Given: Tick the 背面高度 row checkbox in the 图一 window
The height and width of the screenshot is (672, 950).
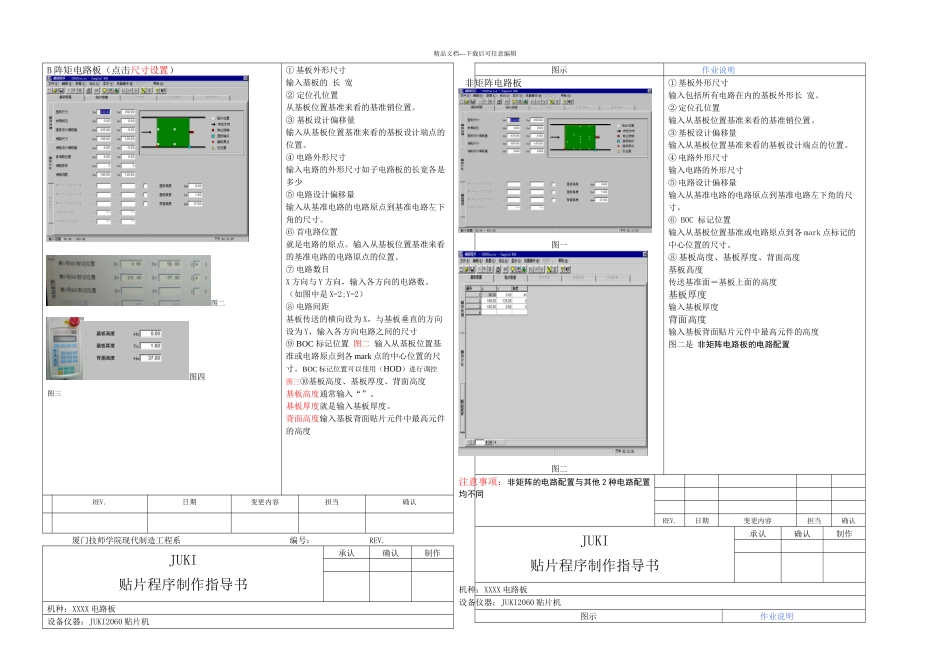Looking at the screenshot, I should (554, 200).
